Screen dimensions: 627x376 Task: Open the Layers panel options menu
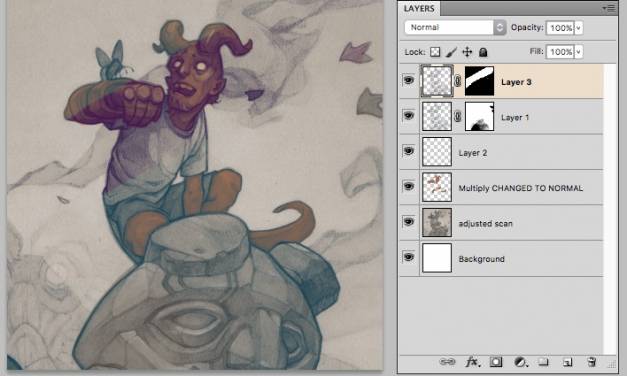tap(609, 8)
